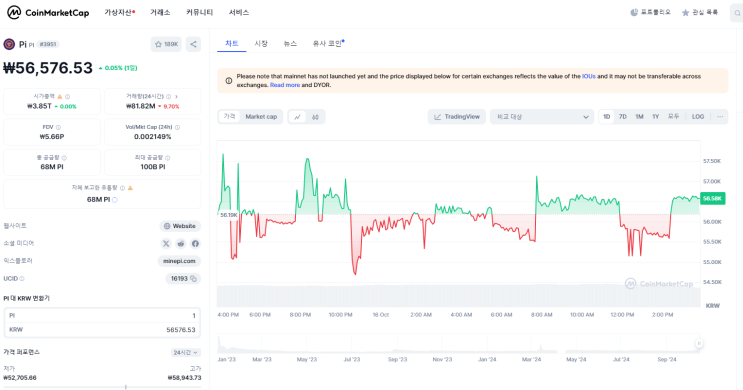Viewport: 743px width, 390px height.
Task: Click the market cap info icon
Action: (67, 96)
